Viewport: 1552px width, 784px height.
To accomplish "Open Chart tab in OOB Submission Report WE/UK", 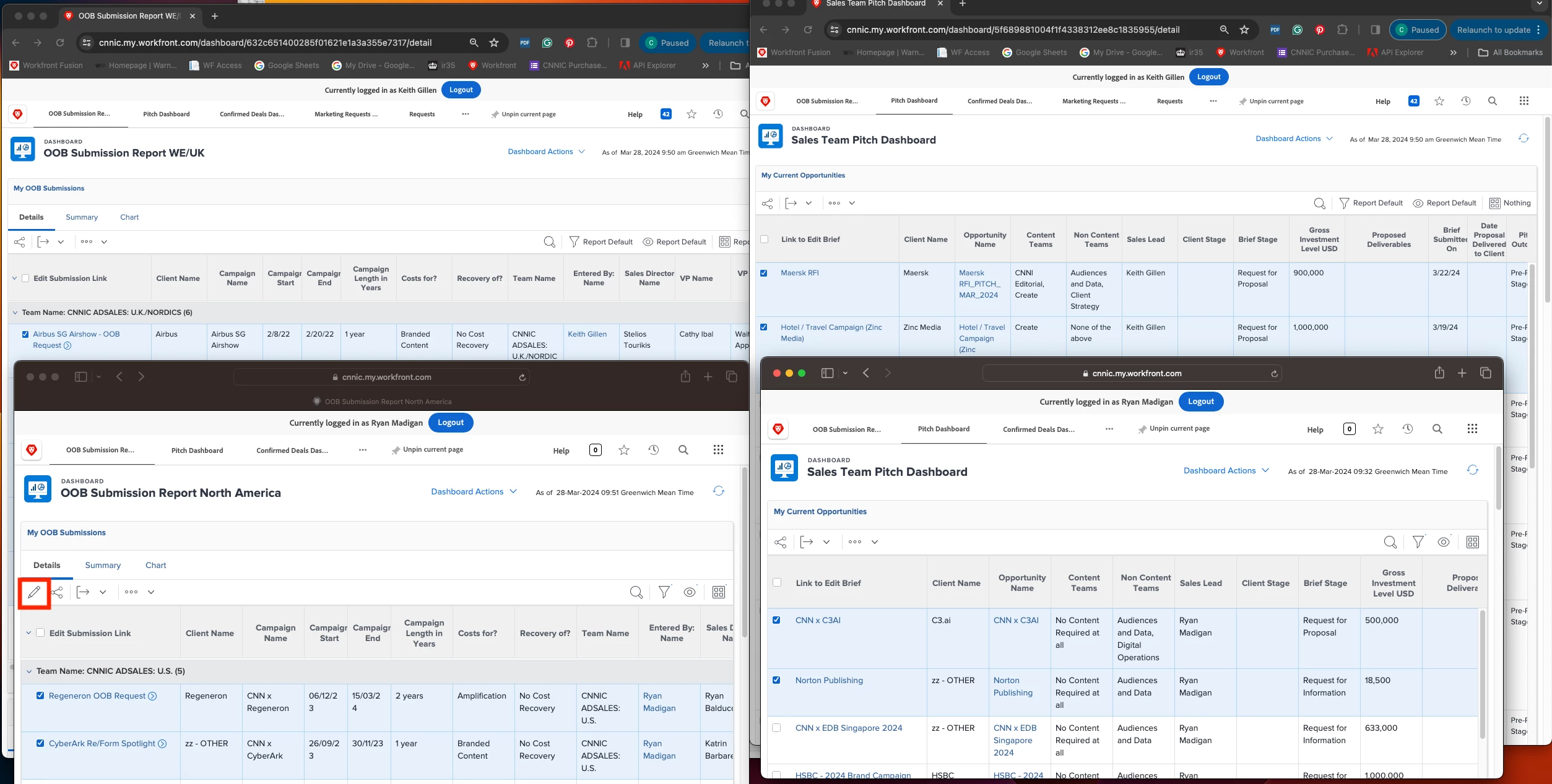I will [x=129, y=217].
